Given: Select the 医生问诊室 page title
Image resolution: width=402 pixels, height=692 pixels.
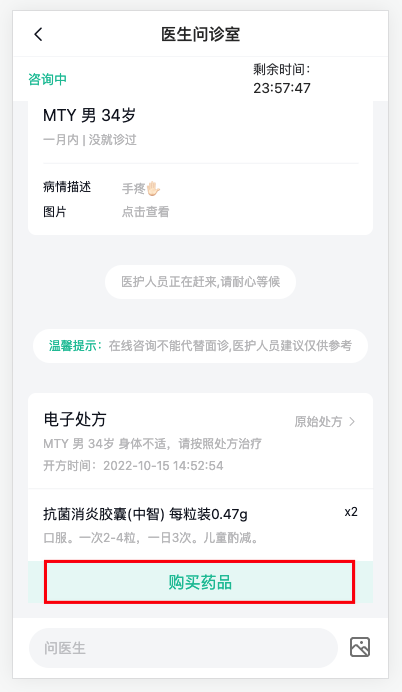Looking at the screenshot, I should tap(200, 34).
